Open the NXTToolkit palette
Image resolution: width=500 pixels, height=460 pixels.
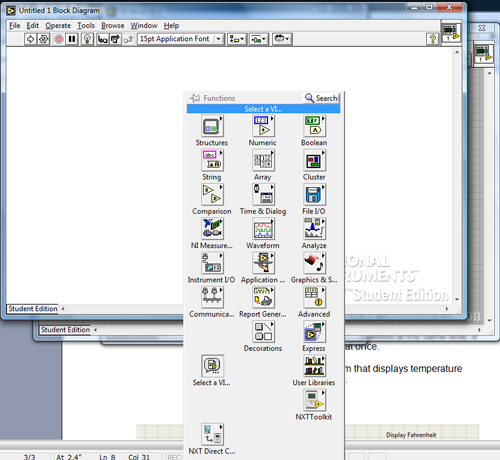314,400
